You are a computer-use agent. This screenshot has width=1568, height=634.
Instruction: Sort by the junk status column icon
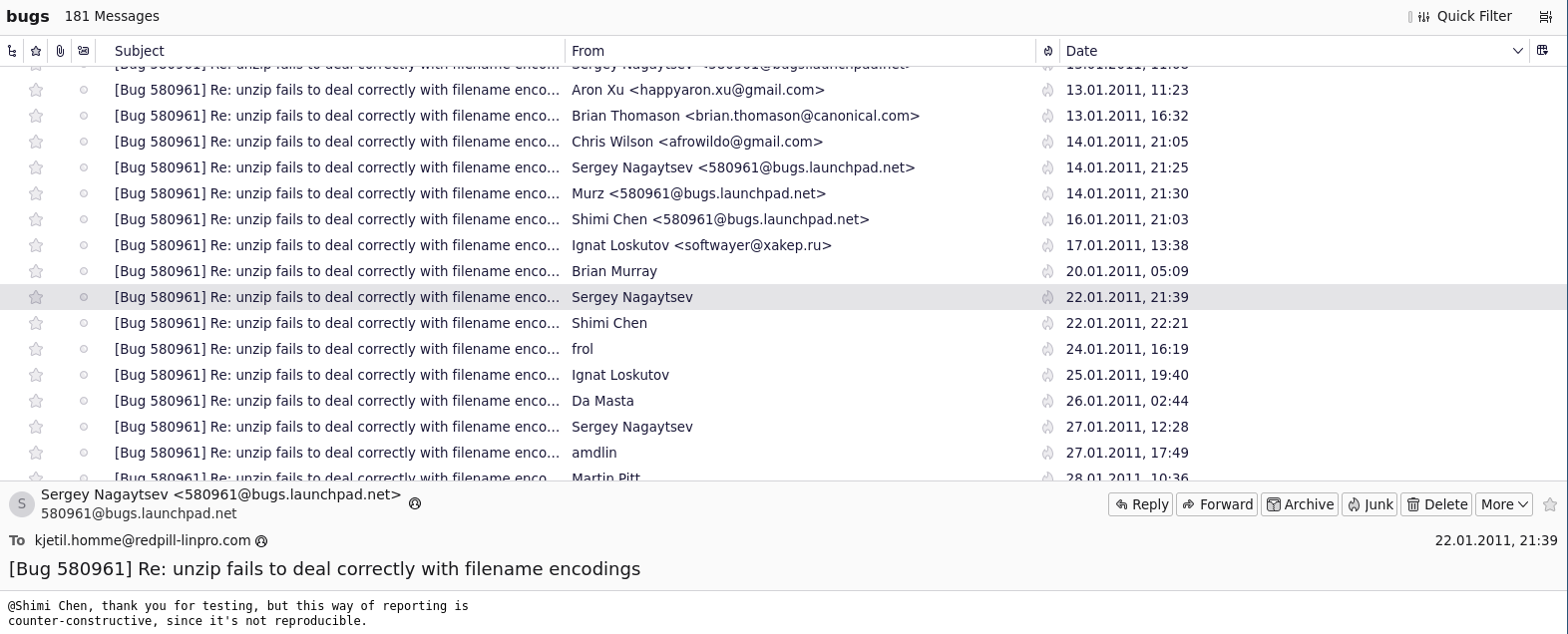1047,51
